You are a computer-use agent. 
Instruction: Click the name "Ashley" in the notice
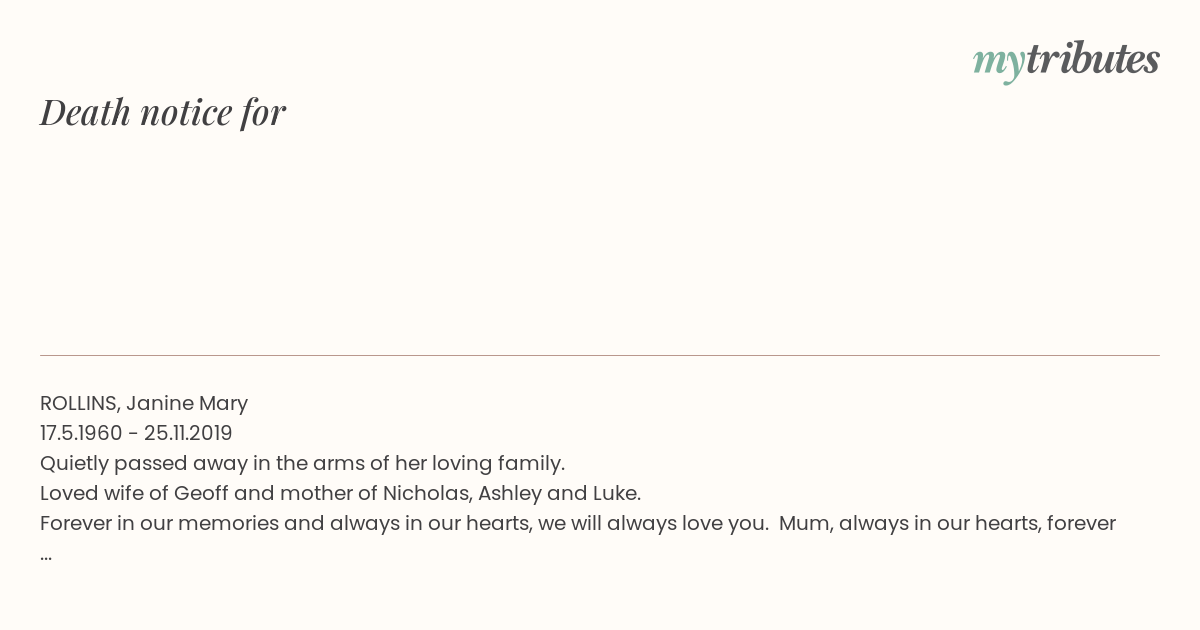pyautogui.click(x=509, y=493)
